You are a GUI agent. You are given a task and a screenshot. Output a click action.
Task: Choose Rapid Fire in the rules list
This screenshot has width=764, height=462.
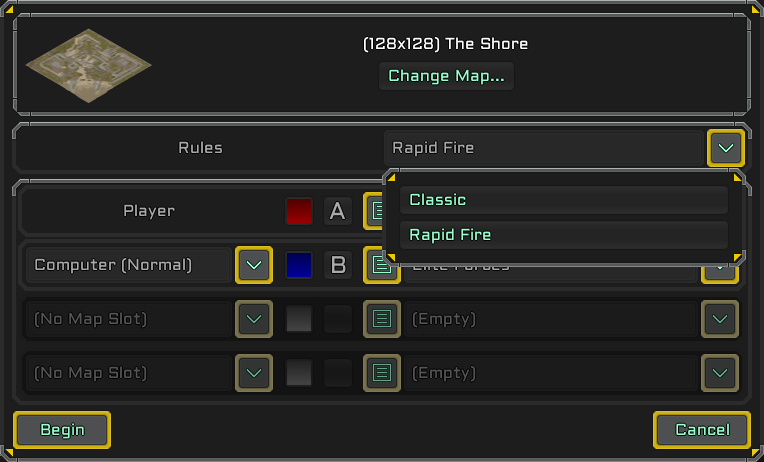pyautogui.click(x=563, y=235)
